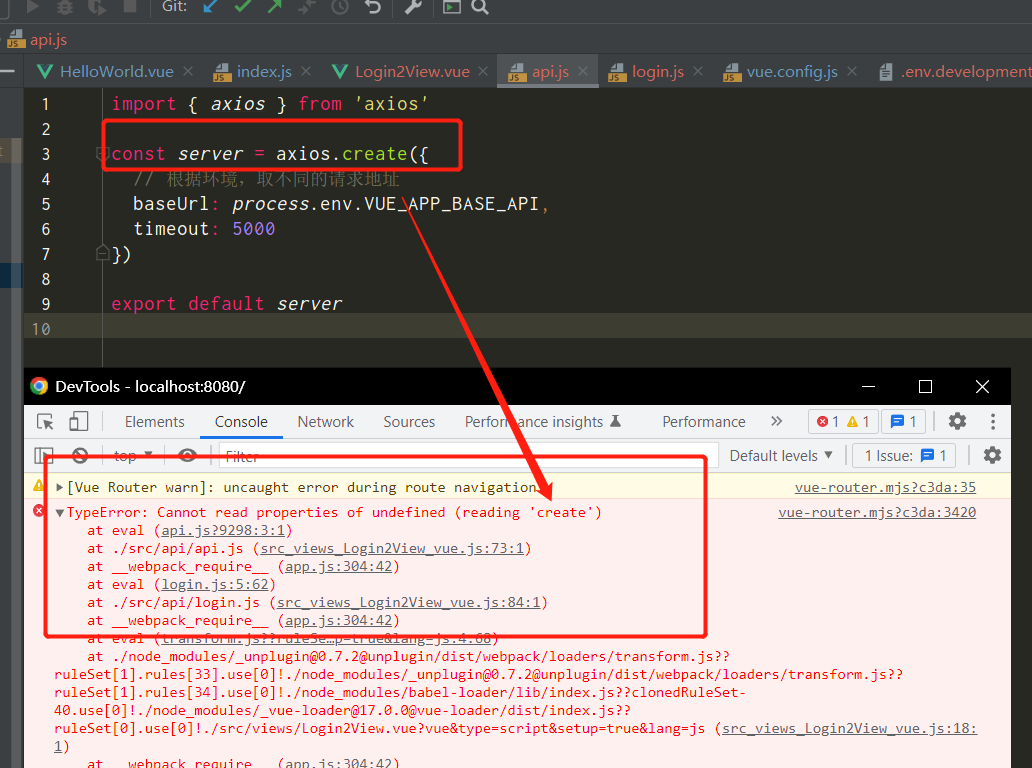This screenshot has width=1032, height=768.
Task: Open DevTools three-dot customize menu
Action: point(993,421)
